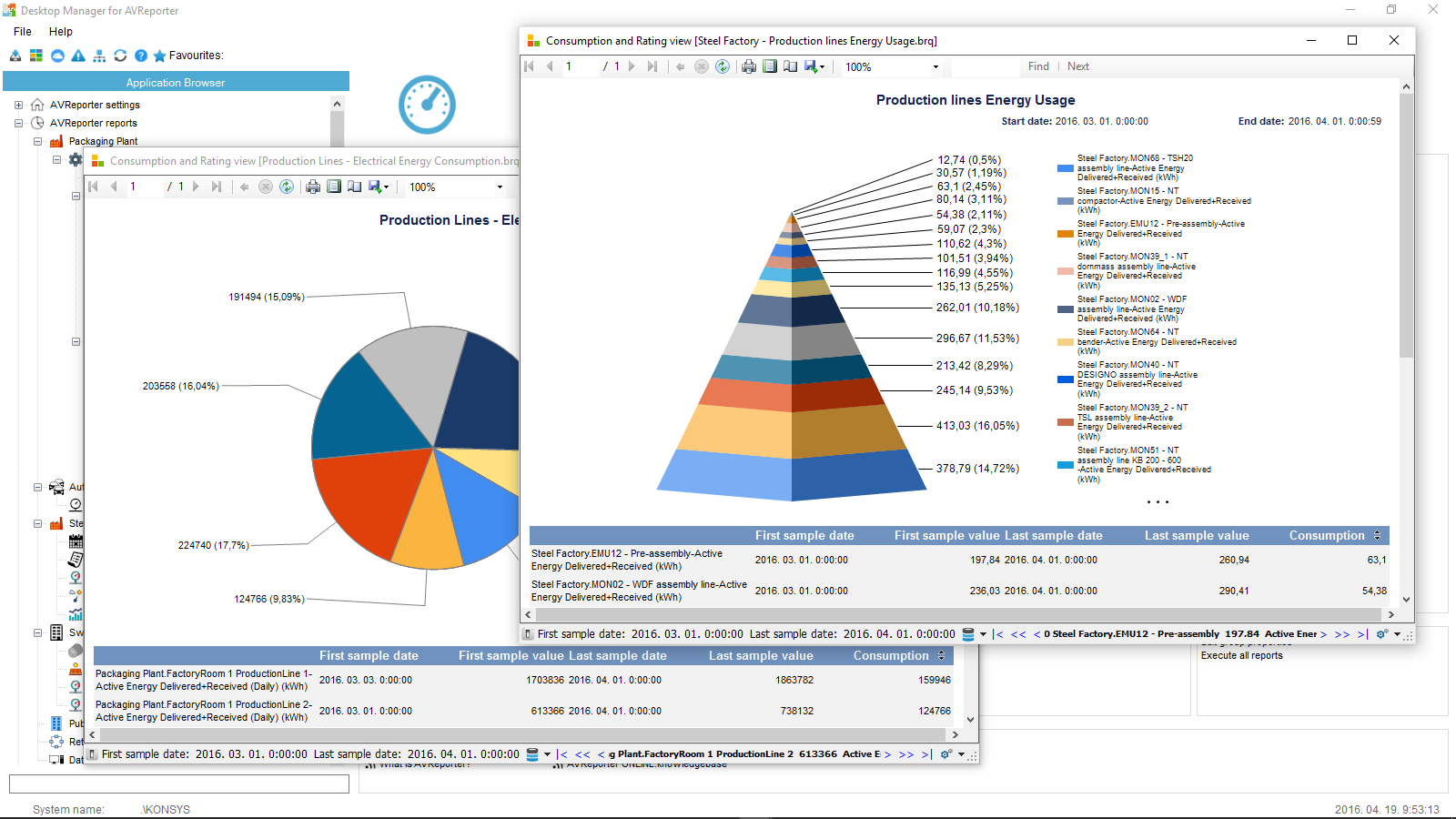Open the File menu
This screenshot has width=1456, height=819.
(23, 32)
